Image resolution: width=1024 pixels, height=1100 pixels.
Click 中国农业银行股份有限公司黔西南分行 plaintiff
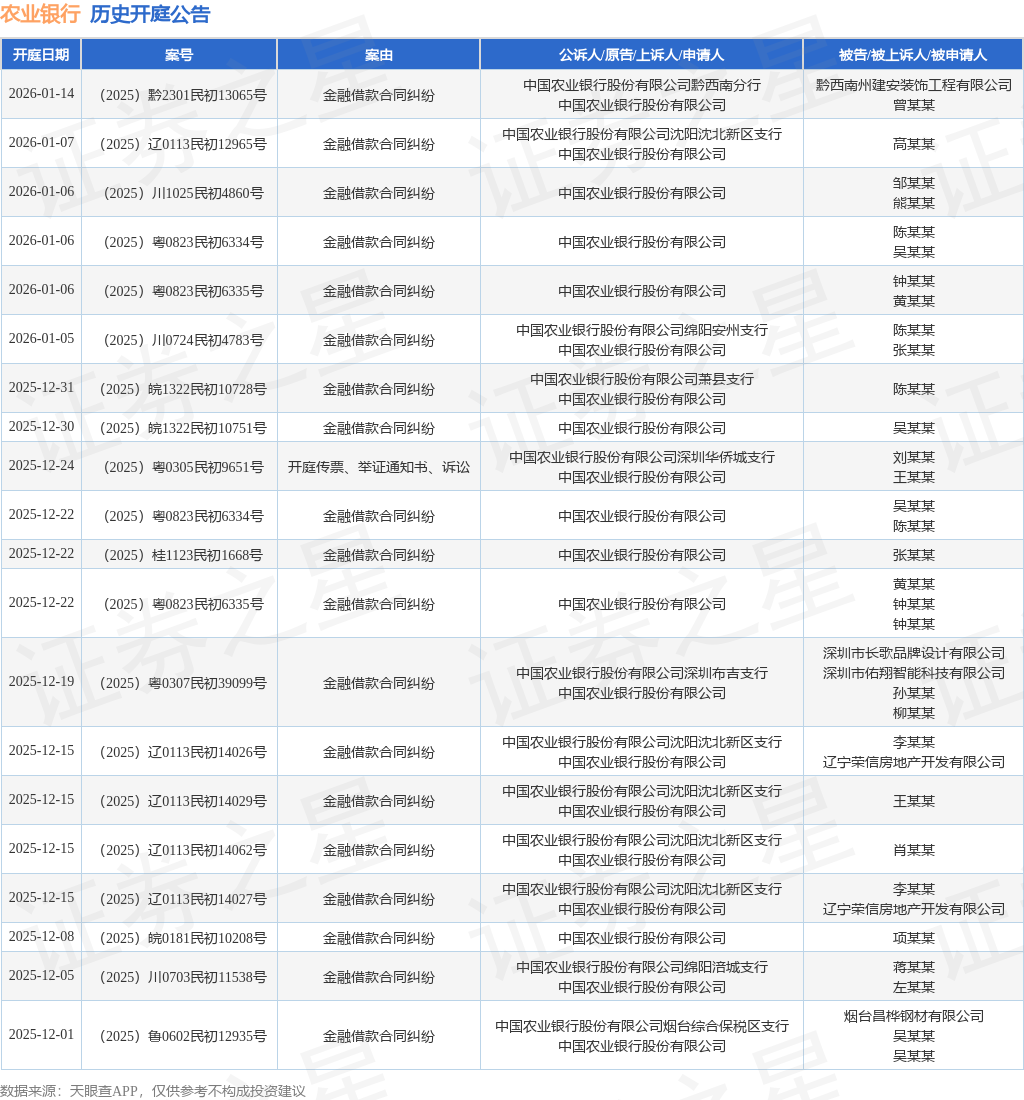642,85
